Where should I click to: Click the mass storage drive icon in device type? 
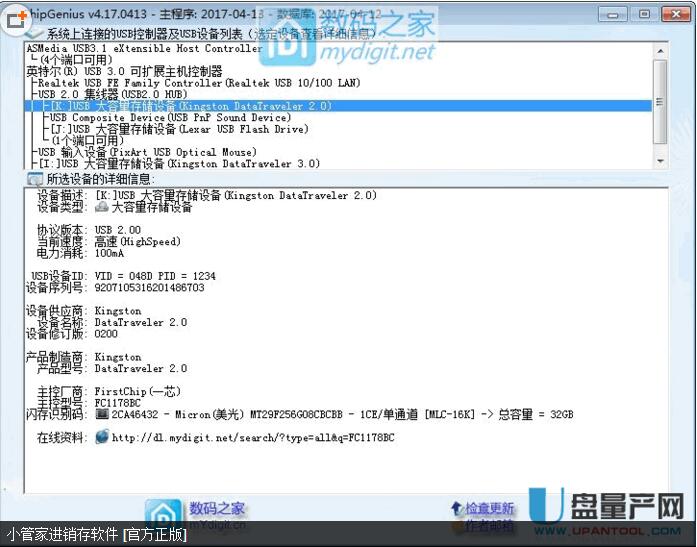pos(102,207)
